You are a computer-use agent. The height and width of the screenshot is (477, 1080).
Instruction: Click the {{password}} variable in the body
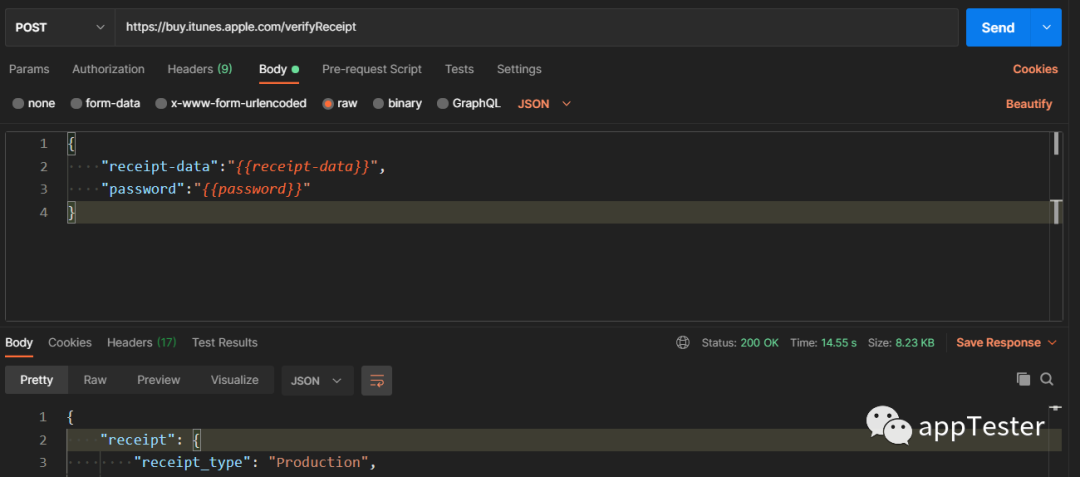click(x=253, y=189)
